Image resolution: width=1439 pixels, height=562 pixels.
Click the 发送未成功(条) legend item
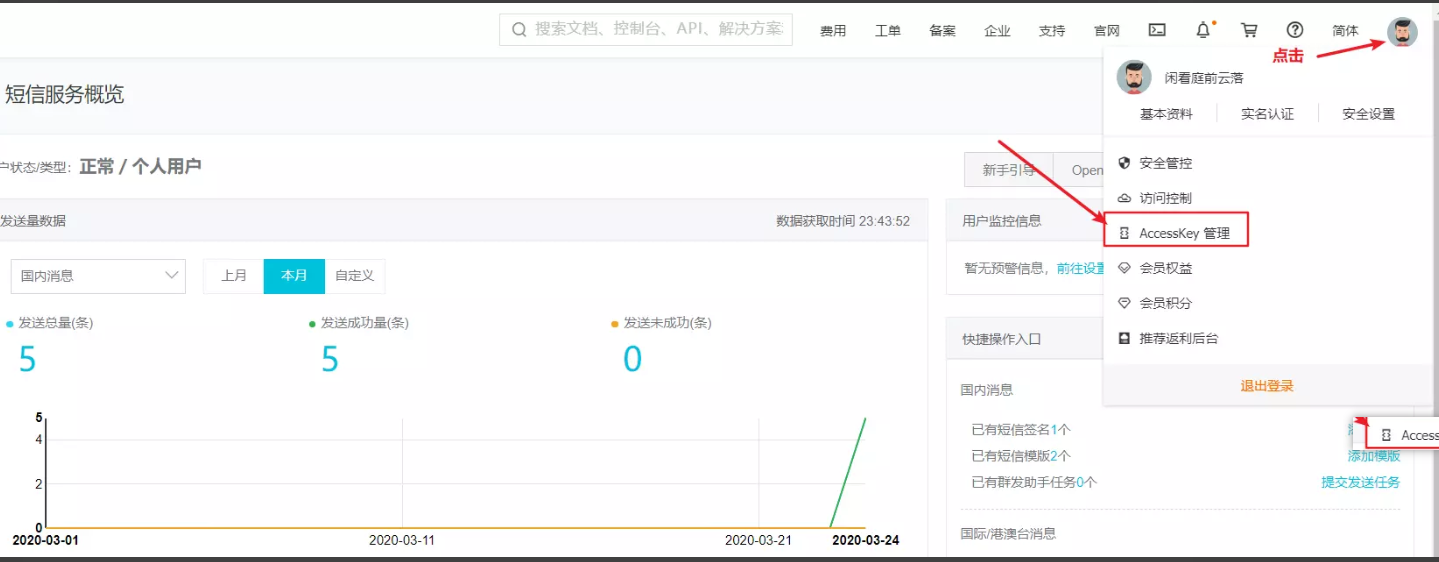[x=662, y=323]
